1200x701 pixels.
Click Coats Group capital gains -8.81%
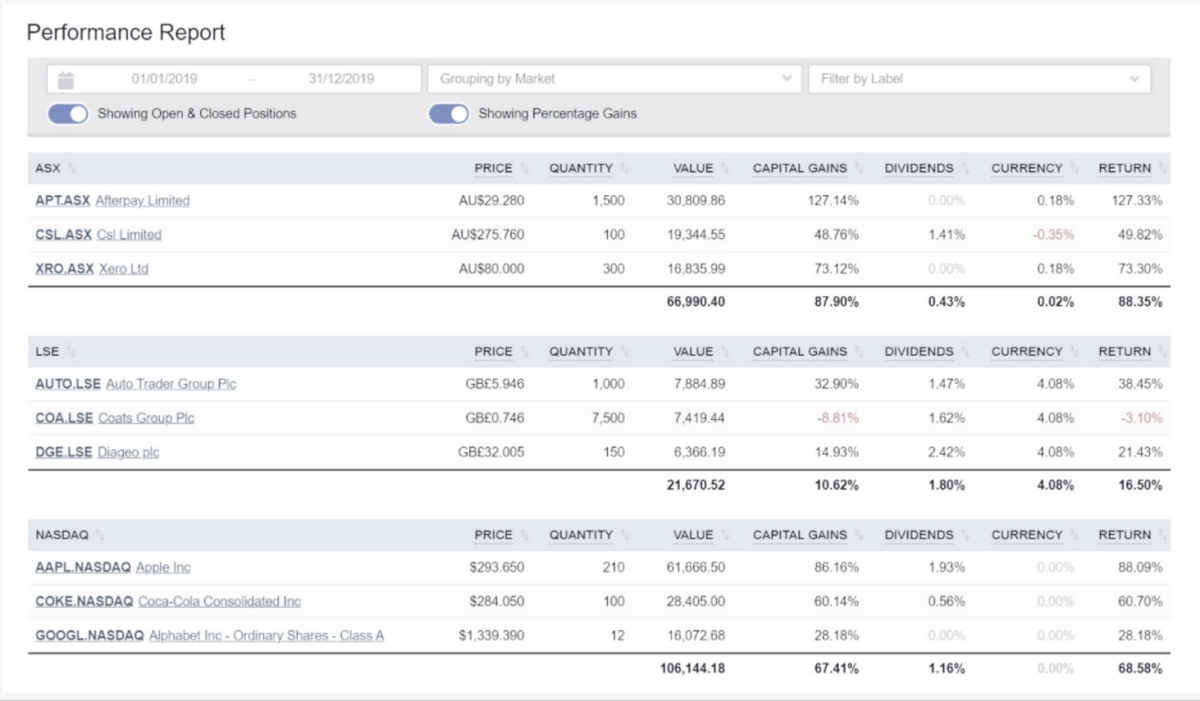click(838, 418)
